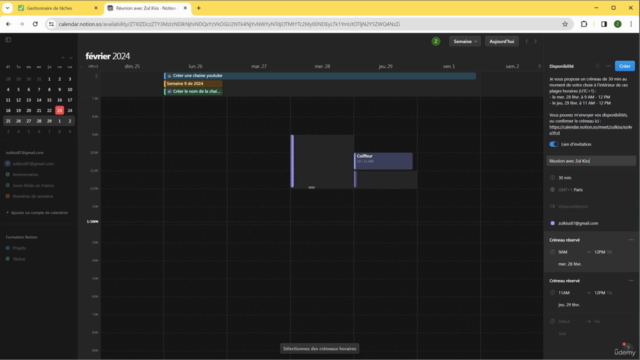Open the Créer une chaîne youtube event

[x=320, y=76]
